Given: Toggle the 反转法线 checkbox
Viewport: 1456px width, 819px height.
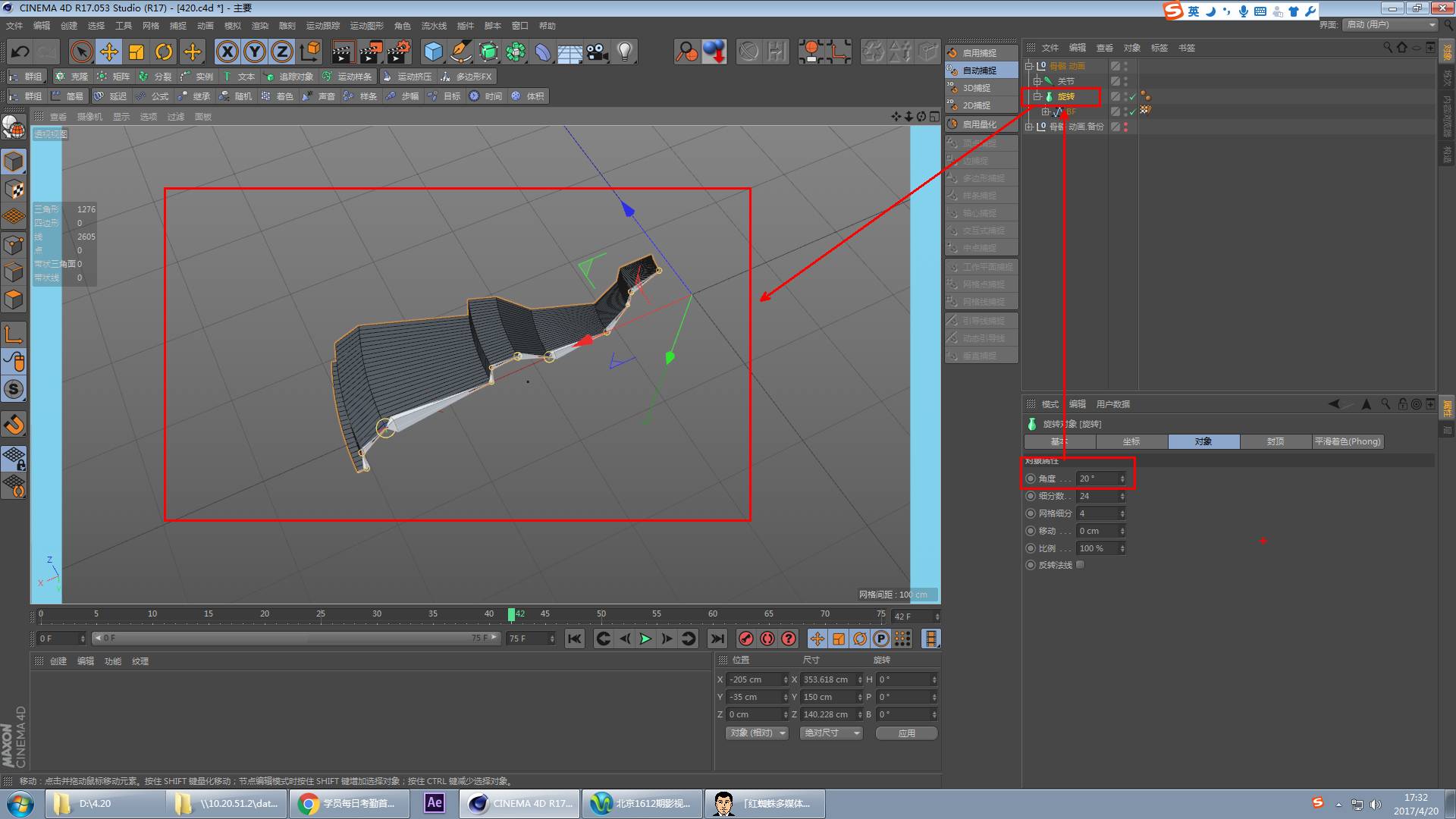Looking at the screenshot, I should click(1081, 565).
